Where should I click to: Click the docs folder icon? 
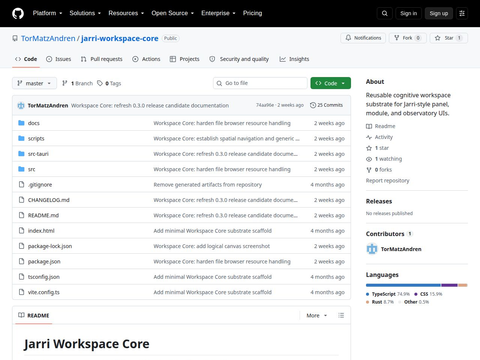click(21, 123)
